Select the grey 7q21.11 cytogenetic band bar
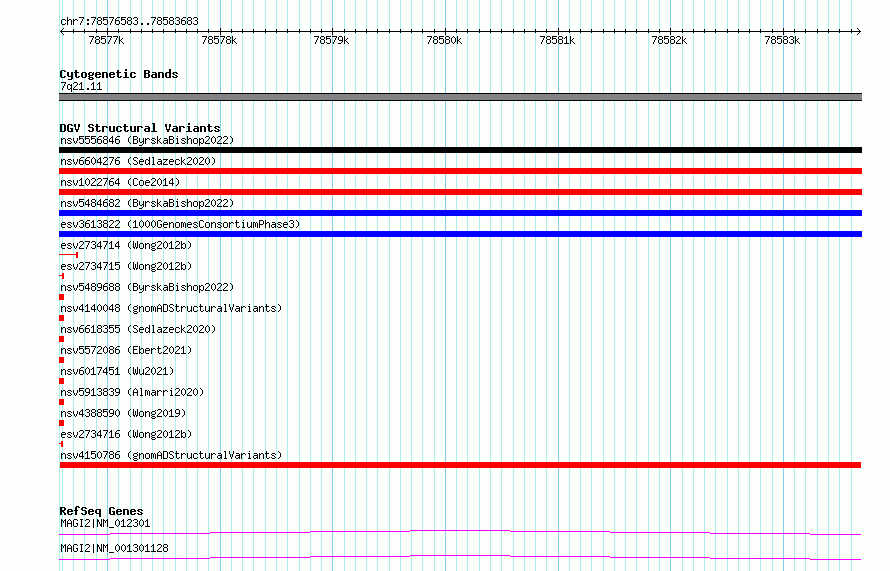 pyautogui.click(x=460, y=97)
